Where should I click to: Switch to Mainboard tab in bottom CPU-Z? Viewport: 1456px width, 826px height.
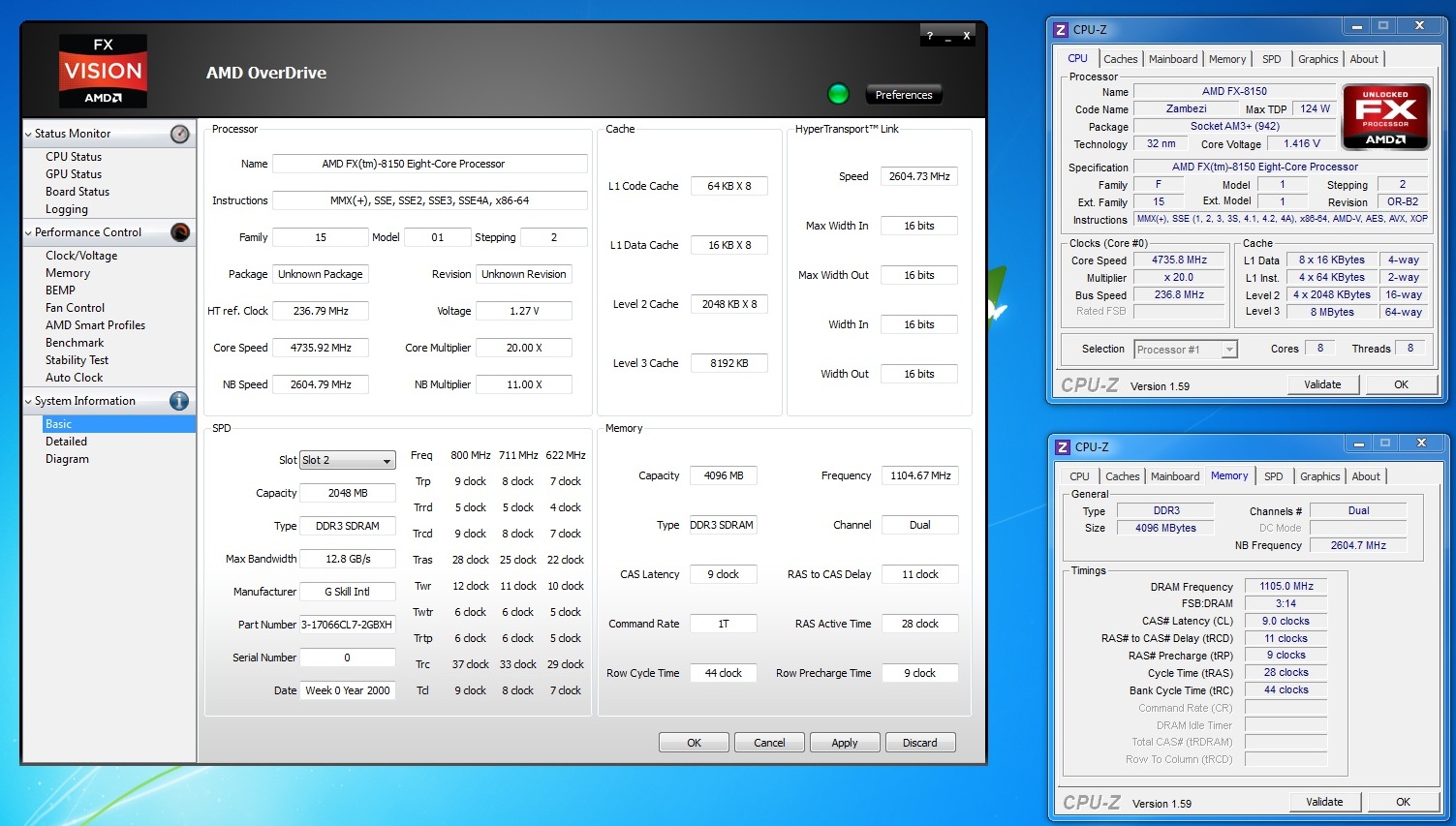(x=1175, y=476)
